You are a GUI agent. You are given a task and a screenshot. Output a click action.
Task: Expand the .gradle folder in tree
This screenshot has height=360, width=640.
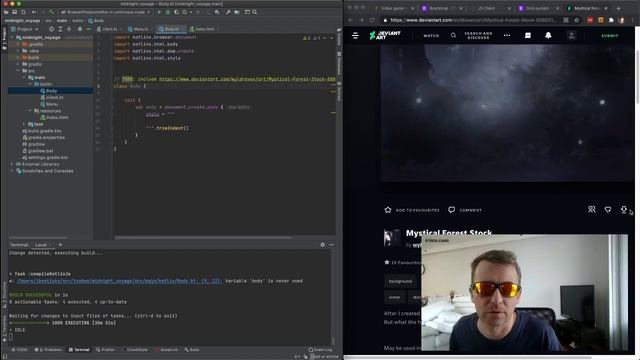(x=18, y=44)
